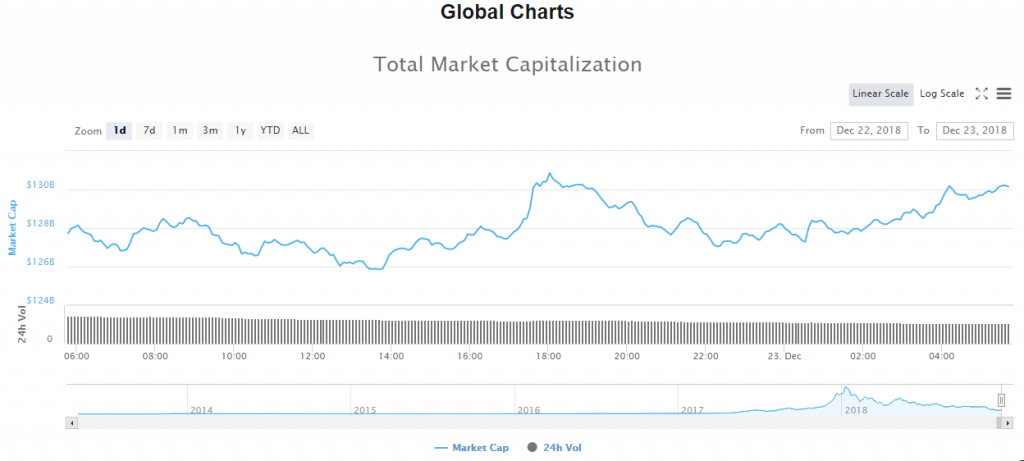Click the navigator horizontal scrollbar track
This screenshot has height=461, width=1024.
click(500, 423)
